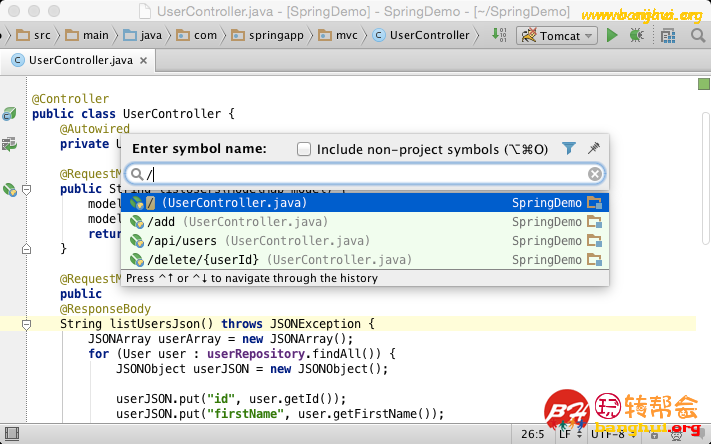Screen dimensions: 711x444
Task: Click the @ResponseBody annotation
Action: click(x=105, y=309)
